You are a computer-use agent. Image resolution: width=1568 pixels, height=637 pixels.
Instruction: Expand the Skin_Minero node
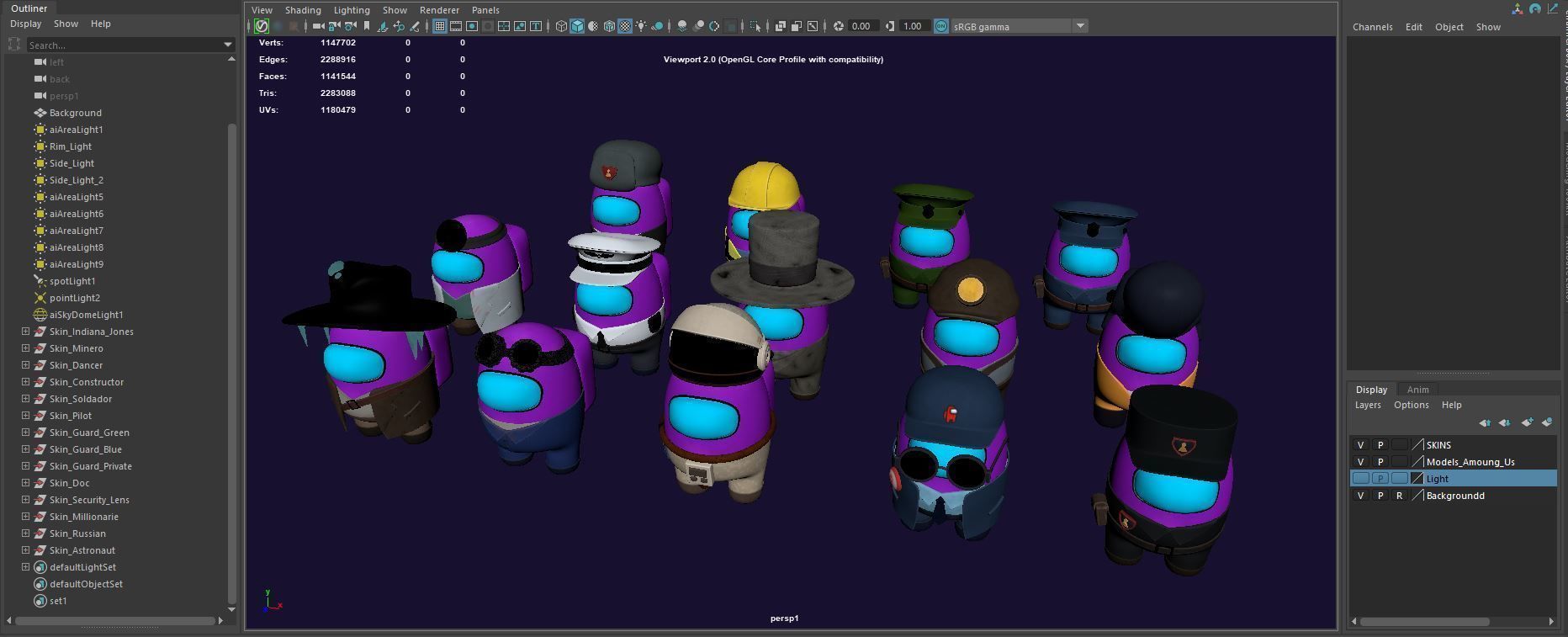[25, 348]
